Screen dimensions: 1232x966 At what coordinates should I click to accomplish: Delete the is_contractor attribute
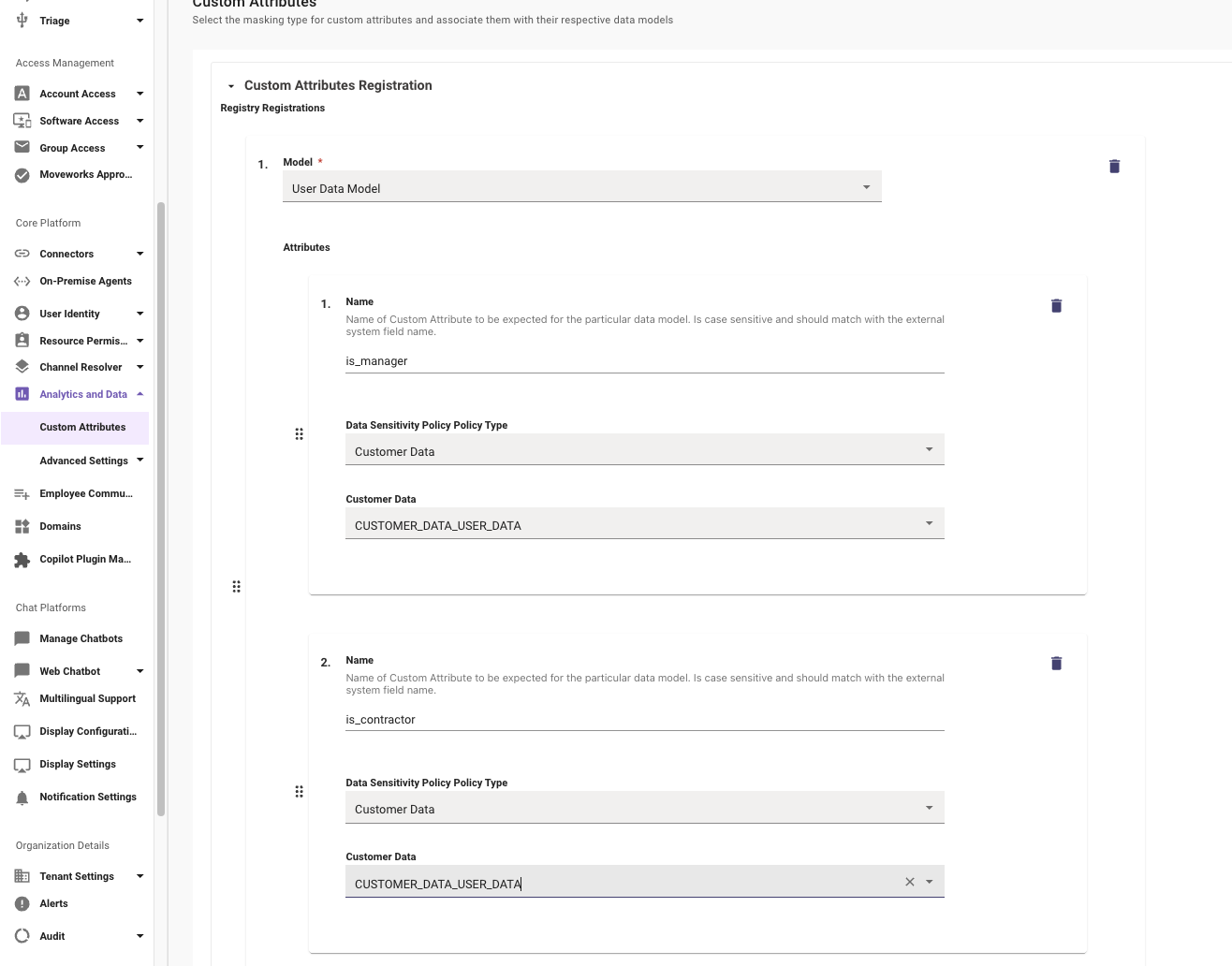click(x=1056, y=663)
